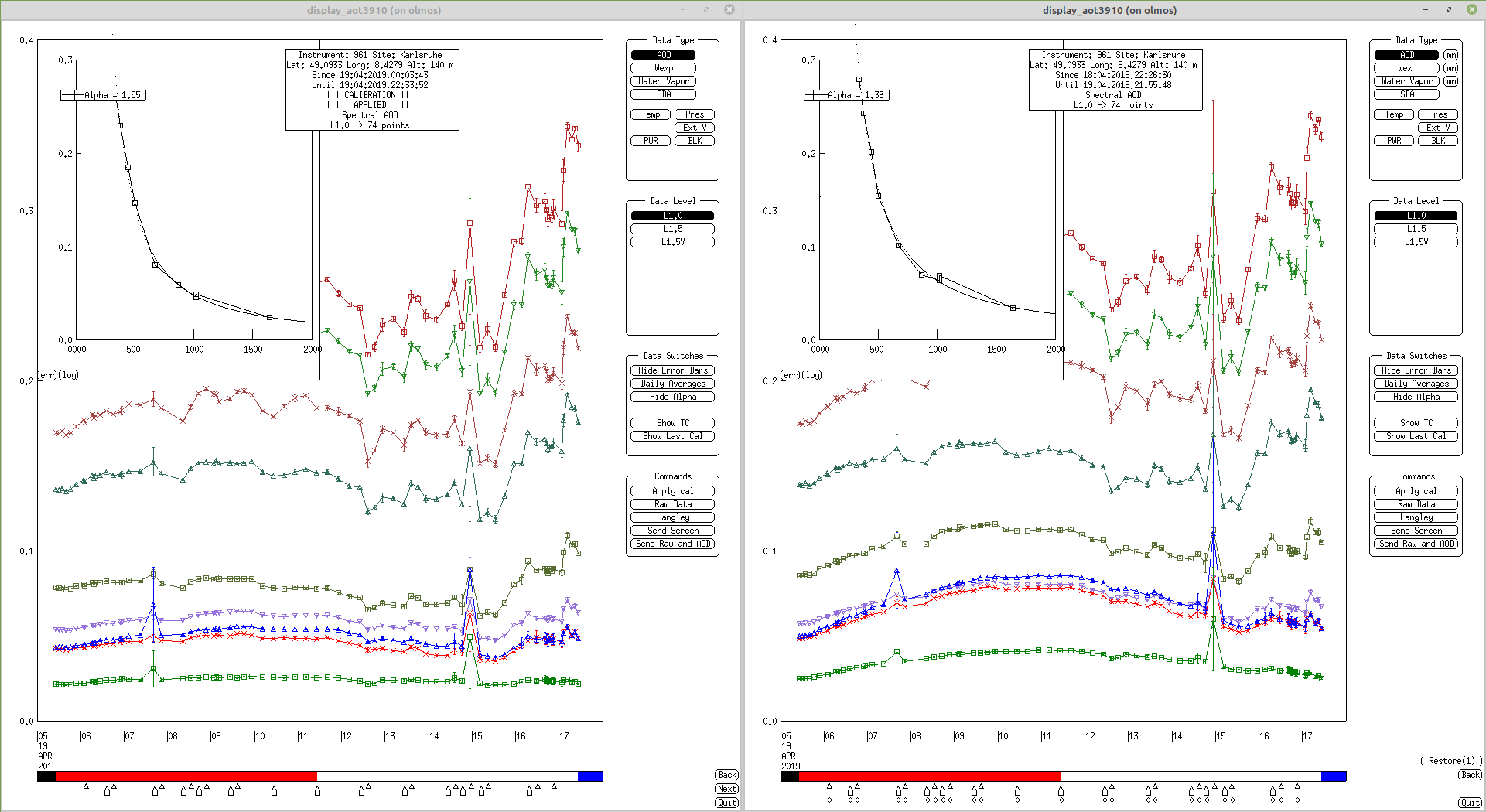Toggle Show TC in right window
This screenshot has width=1486, height=812.
[x=1416, y=423]
